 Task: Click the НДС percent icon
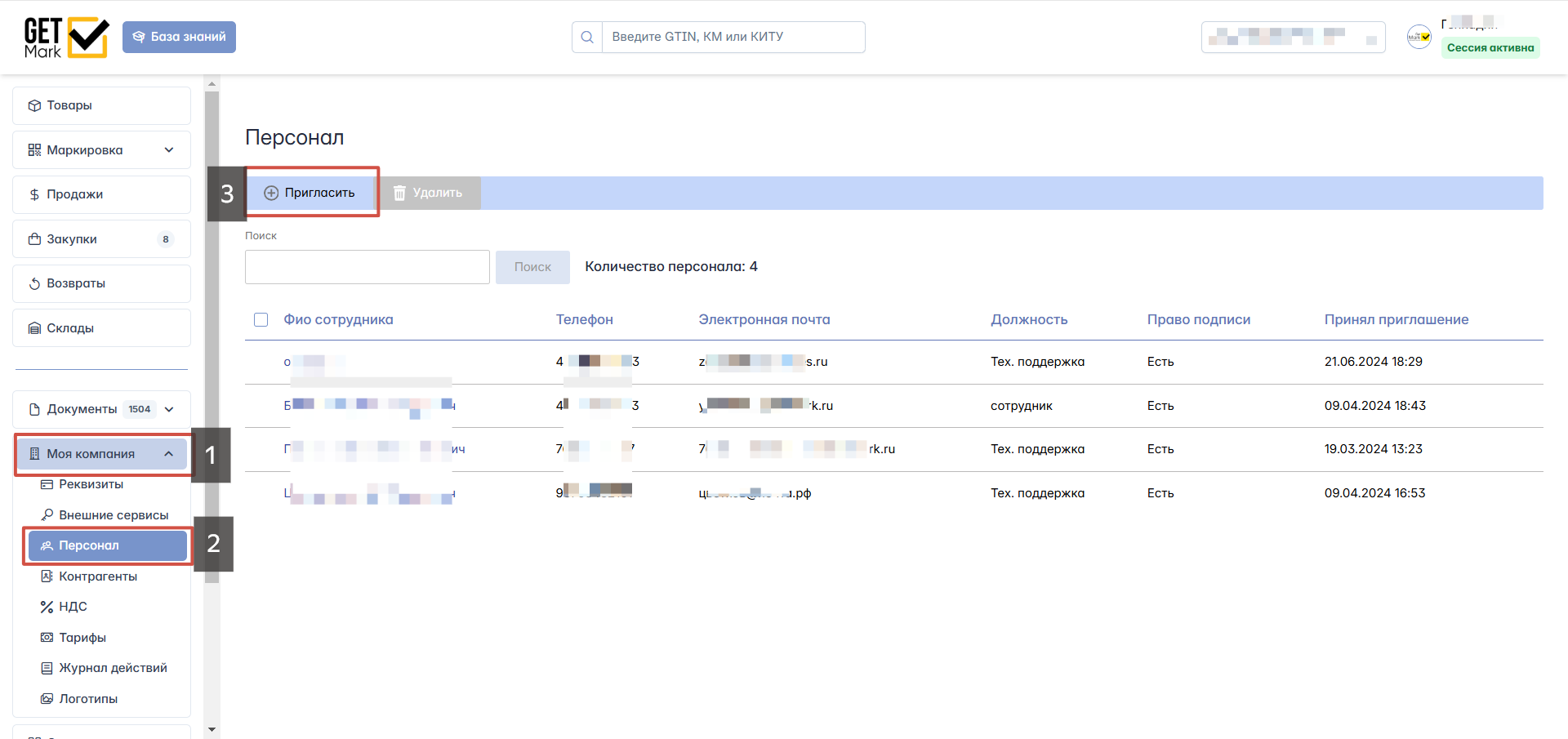click(x=47, y=607)
